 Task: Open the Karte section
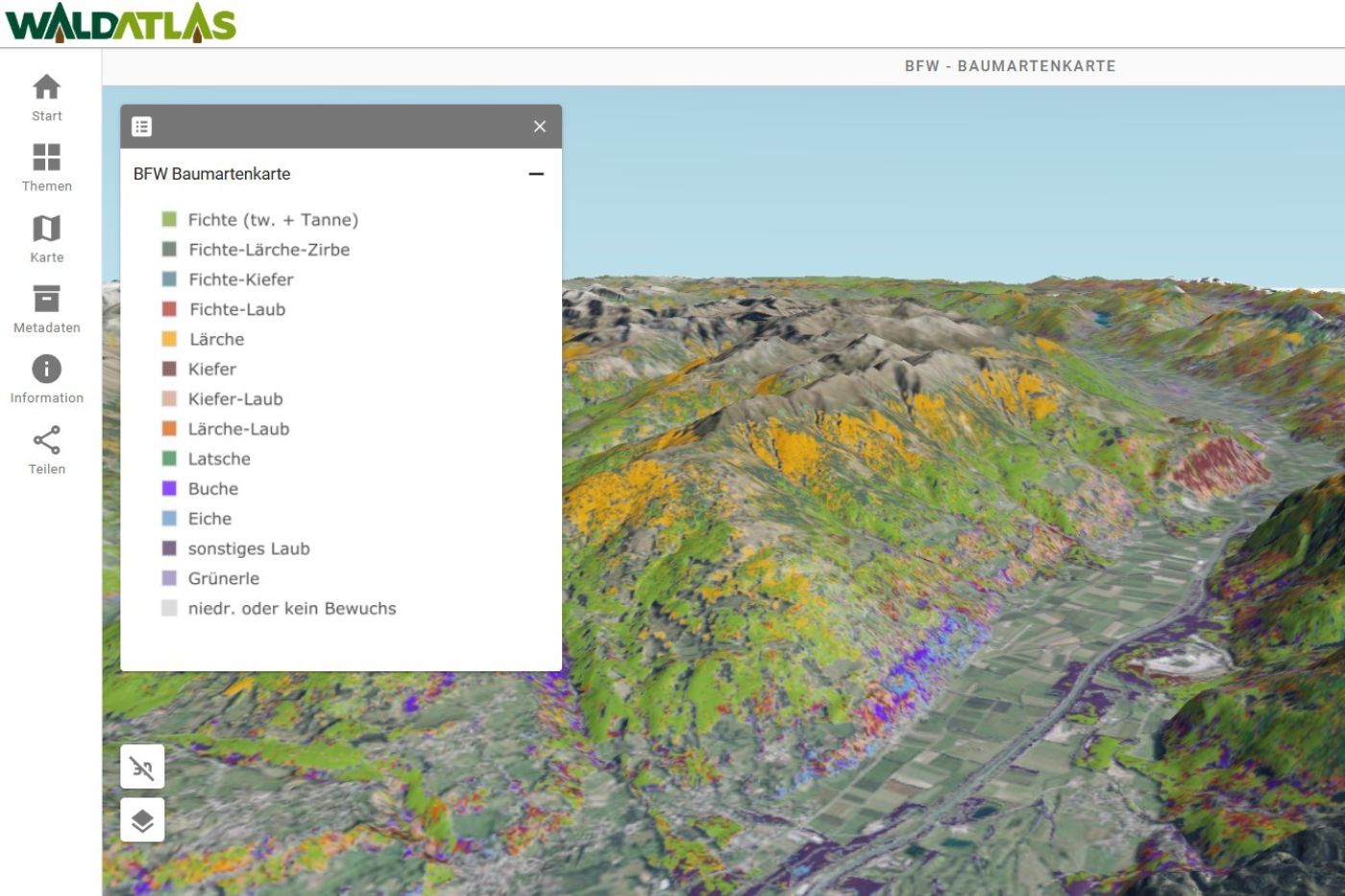pyautogui.click(x=46, y=237)
